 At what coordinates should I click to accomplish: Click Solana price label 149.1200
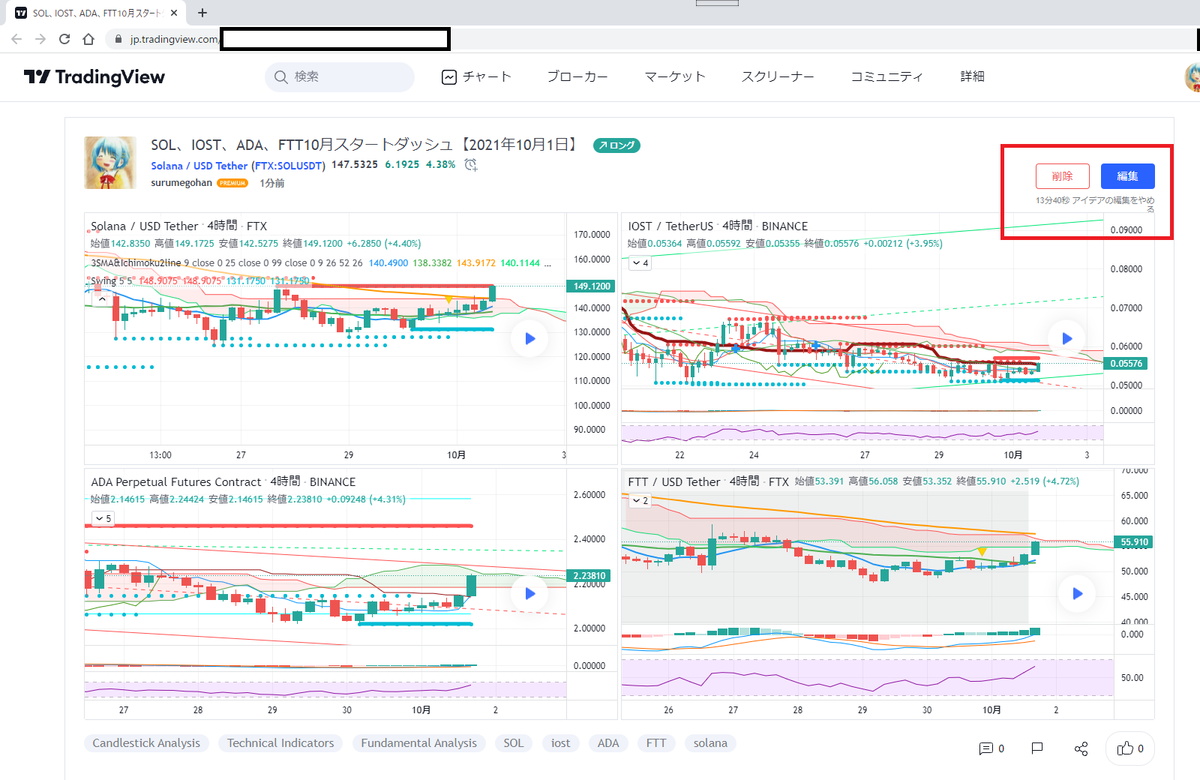[x=589, y=286]
